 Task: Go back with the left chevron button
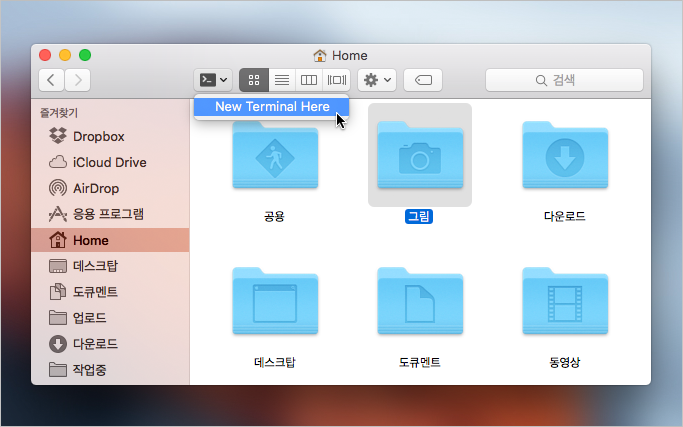point(51,80)
